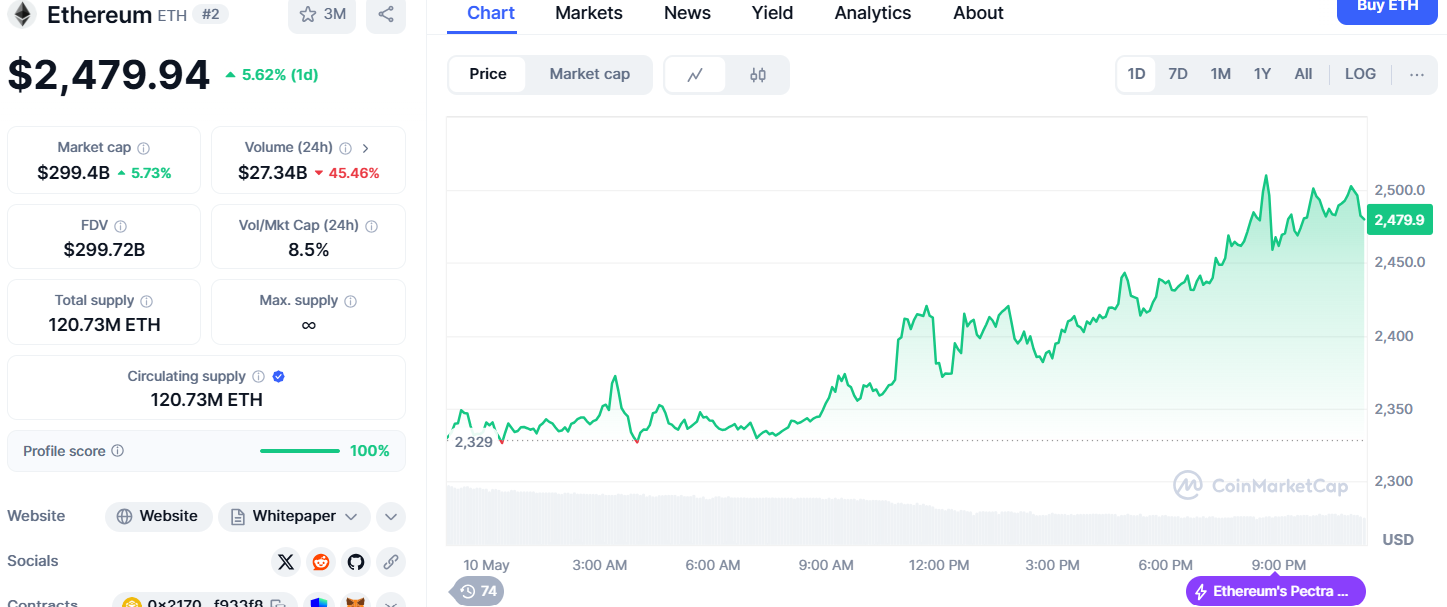Click the Circulating supply info icon
Screen dimensions: 1447x607
pos(258,377)
